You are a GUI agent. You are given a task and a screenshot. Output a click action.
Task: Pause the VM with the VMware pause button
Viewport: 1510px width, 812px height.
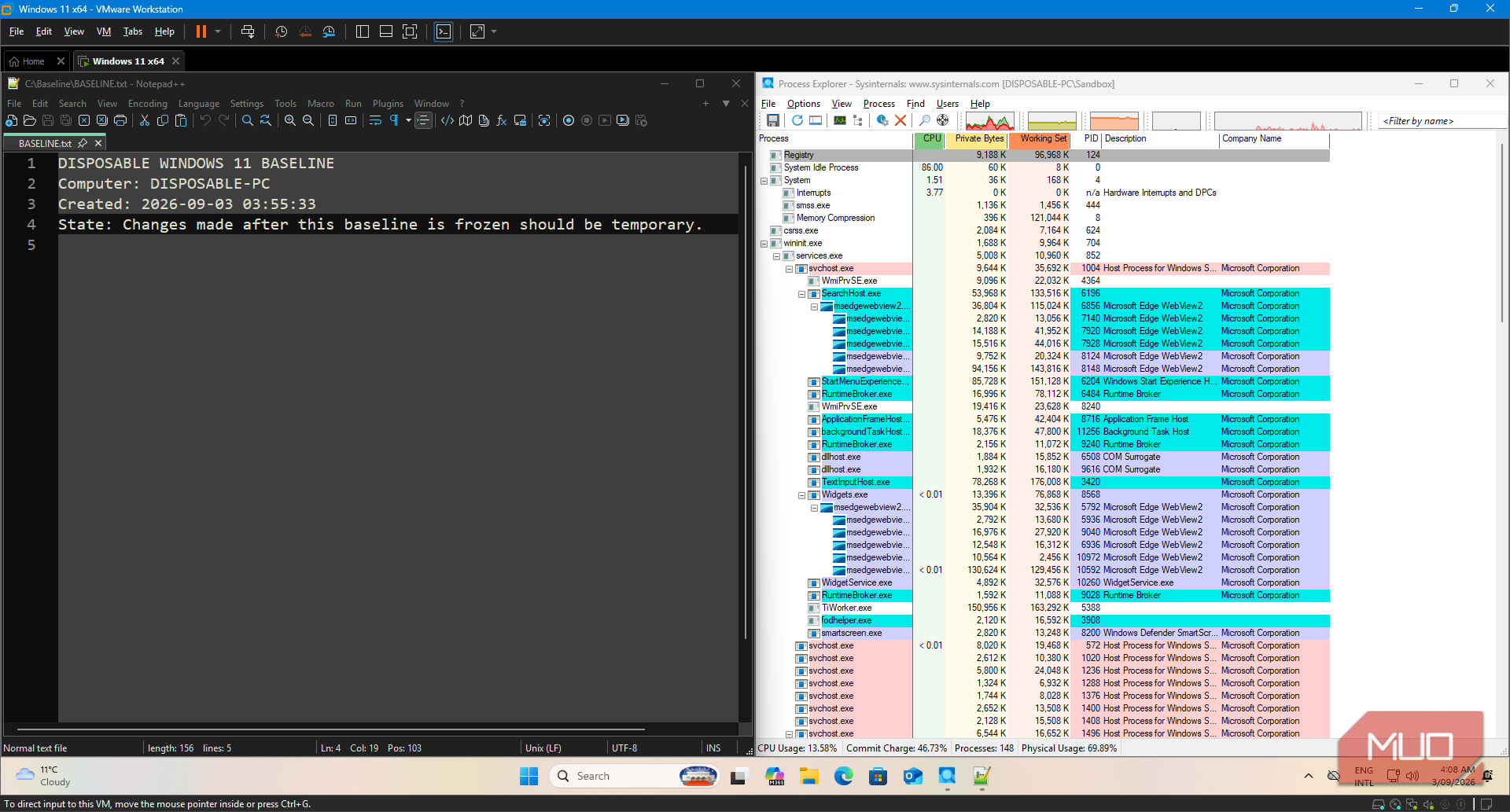201,31
